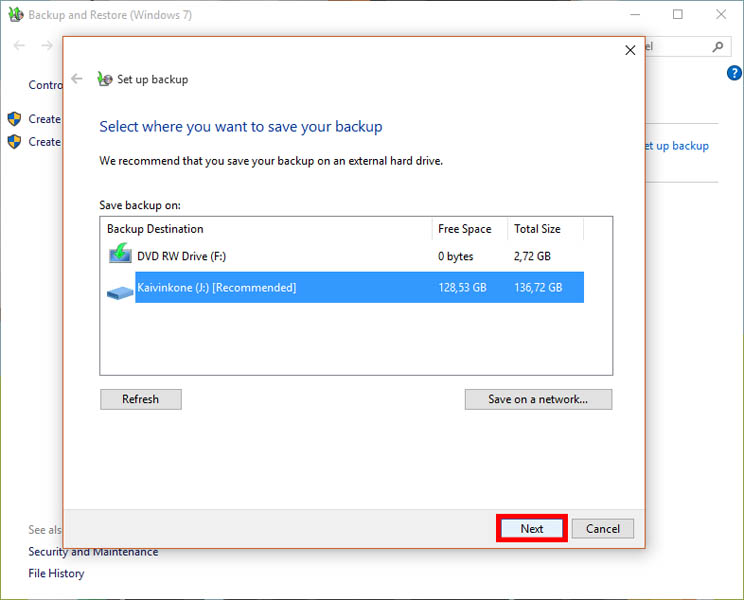The image size is (744, 600).
Task: Click the Kaivinkone external drive icon
Action: [x=120, y=291]
